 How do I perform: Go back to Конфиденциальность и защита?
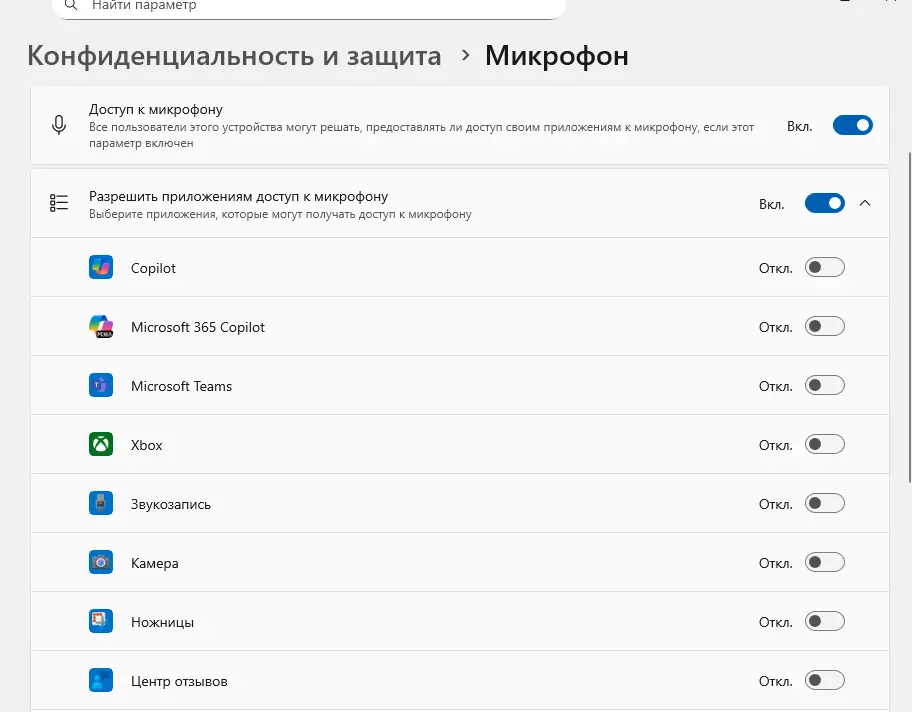click(234, 56)
